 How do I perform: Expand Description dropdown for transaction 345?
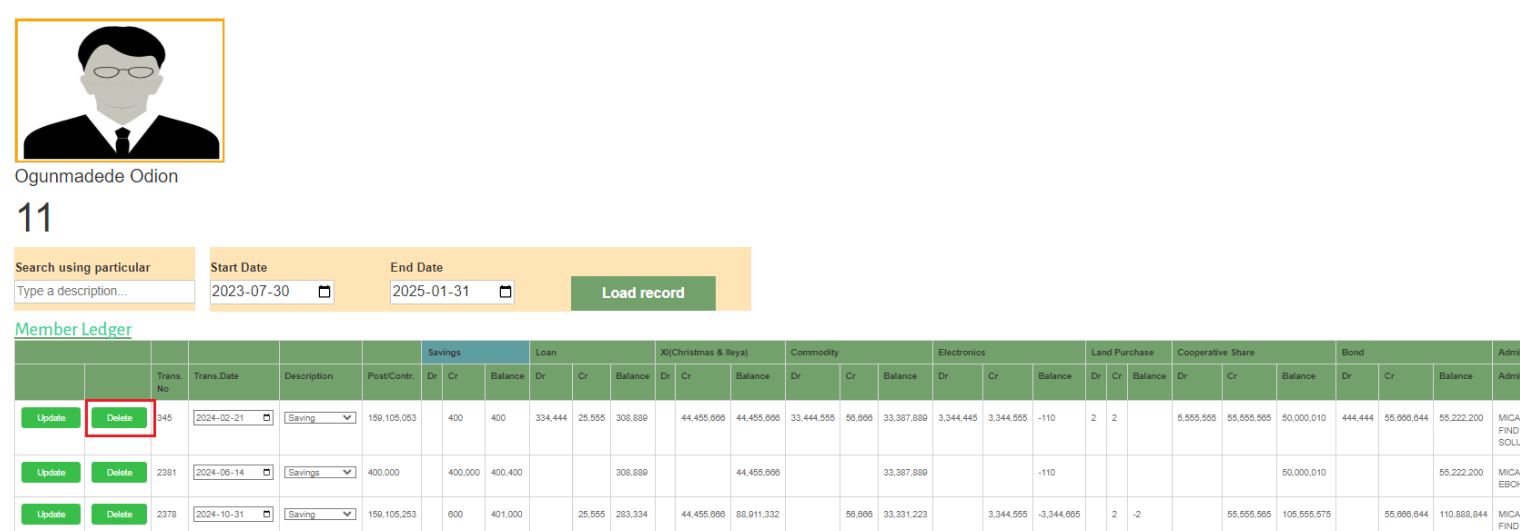click(319, 418)
